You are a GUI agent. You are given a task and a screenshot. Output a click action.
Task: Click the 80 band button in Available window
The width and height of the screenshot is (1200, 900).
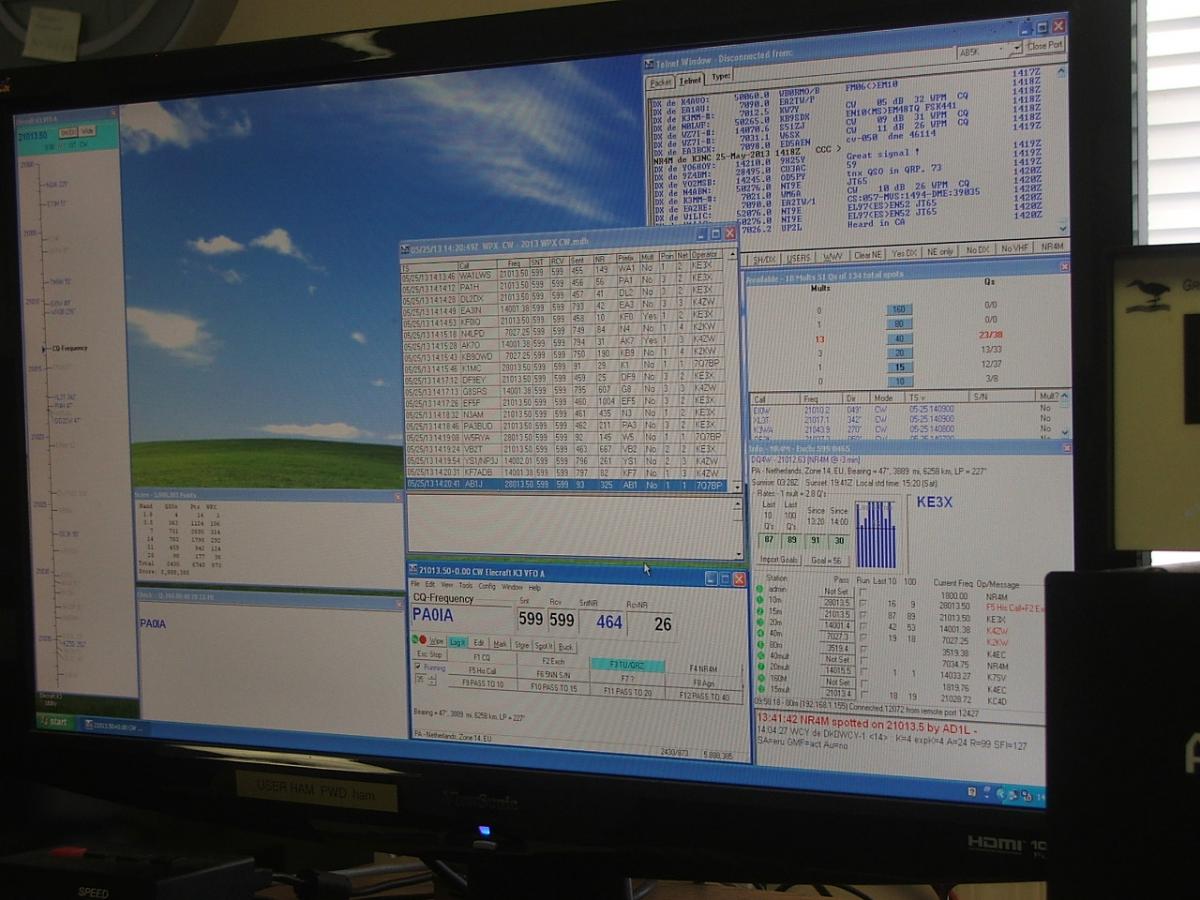(898, 324)
